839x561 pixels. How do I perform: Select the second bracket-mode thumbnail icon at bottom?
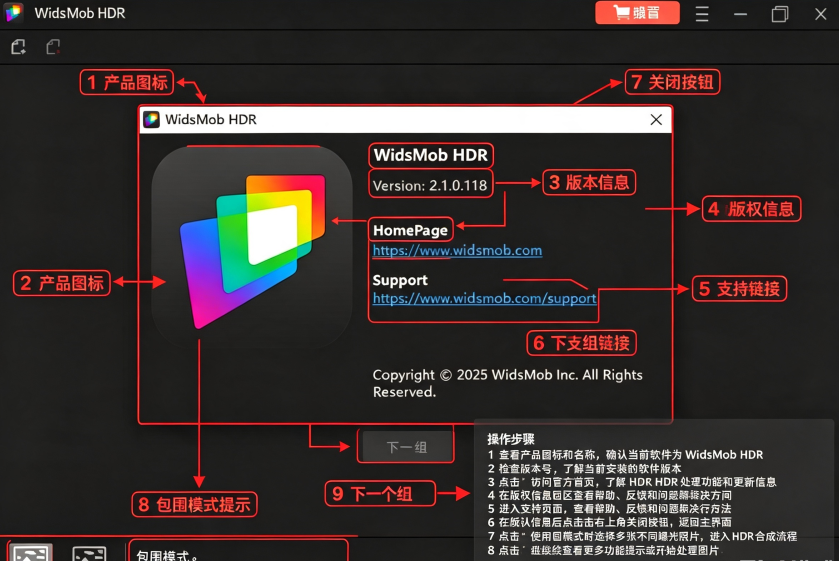(x=89, y=554)
